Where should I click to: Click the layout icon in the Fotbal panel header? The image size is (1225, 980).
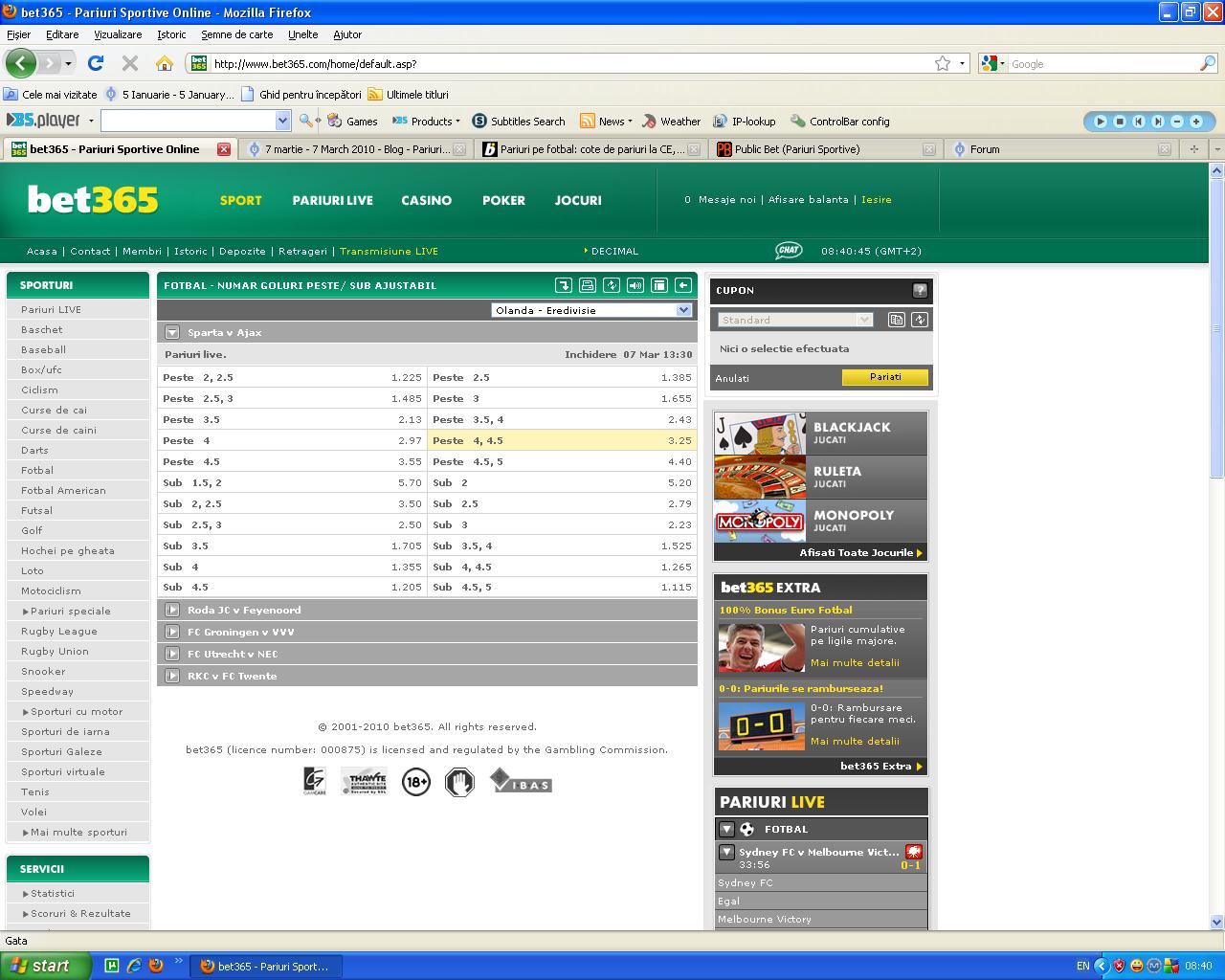click(659, 285)
